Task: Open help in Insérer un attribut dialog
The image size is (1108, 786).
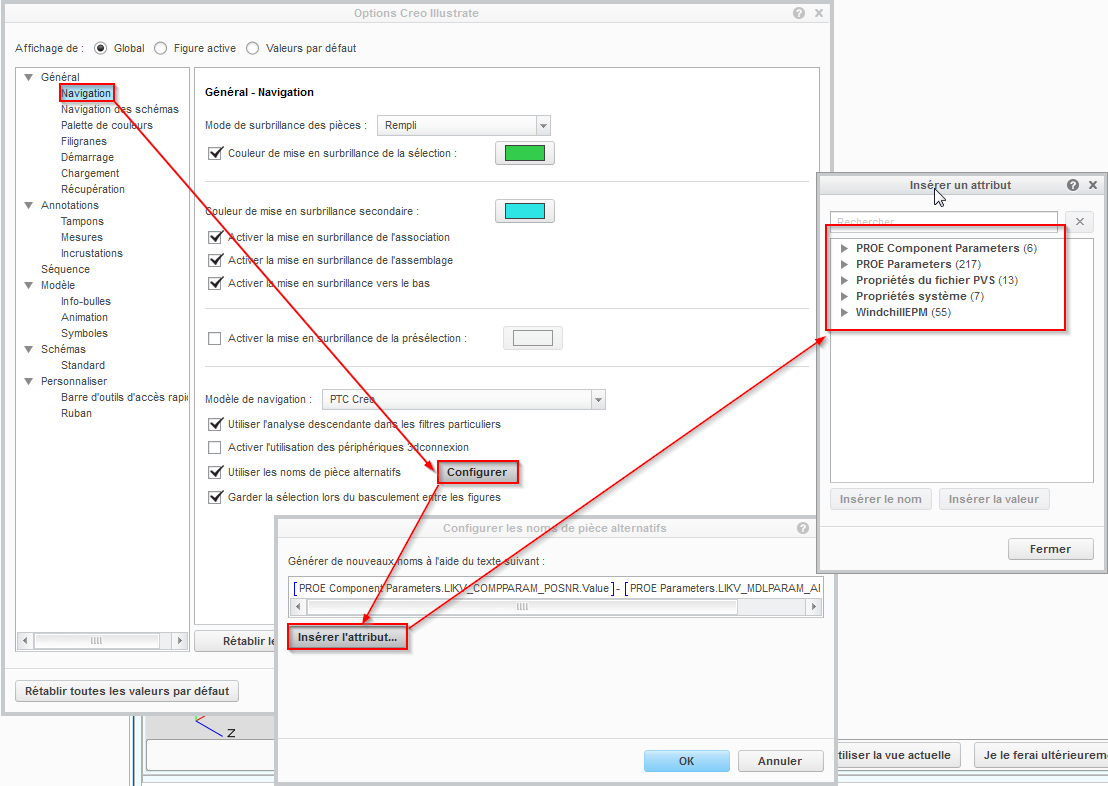Action: click(1073, 184)
